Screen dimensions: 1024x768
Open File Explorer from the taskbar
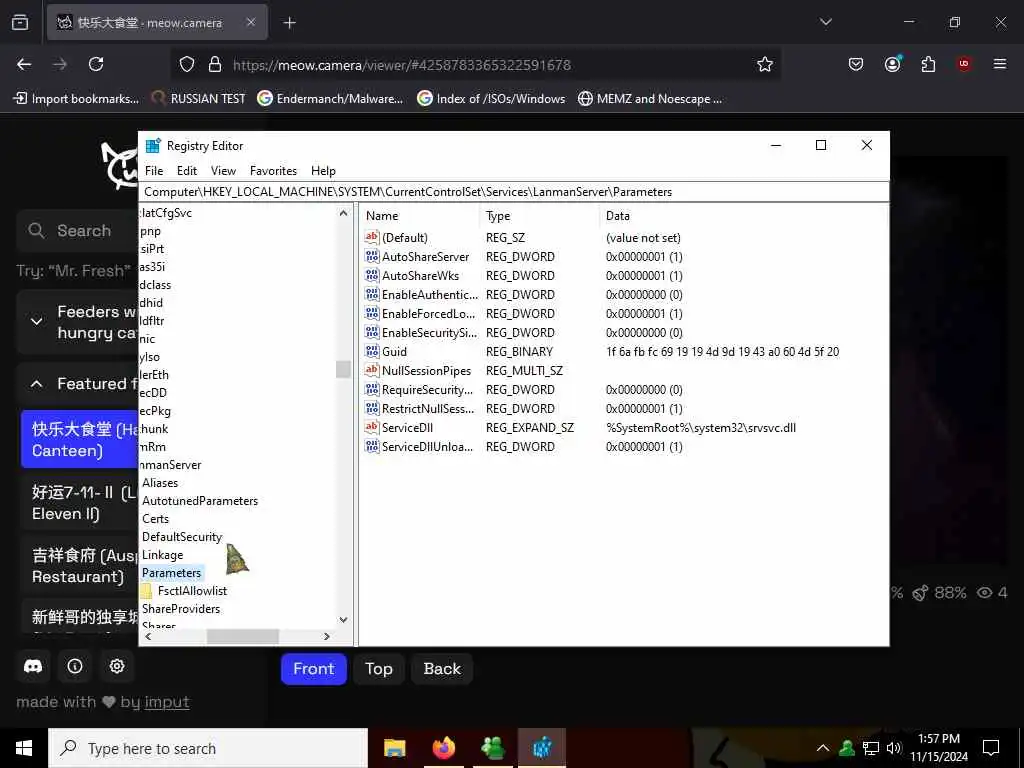click(394, 748)
